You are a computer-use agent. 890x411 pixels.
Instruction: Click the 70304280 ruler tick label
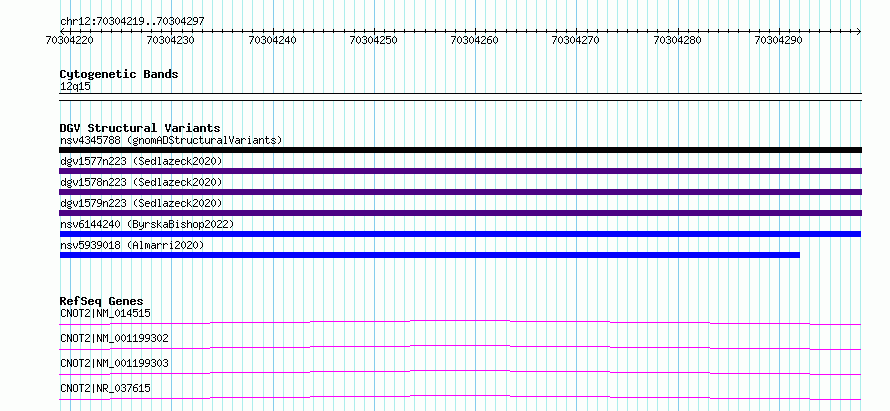point(677,40)
